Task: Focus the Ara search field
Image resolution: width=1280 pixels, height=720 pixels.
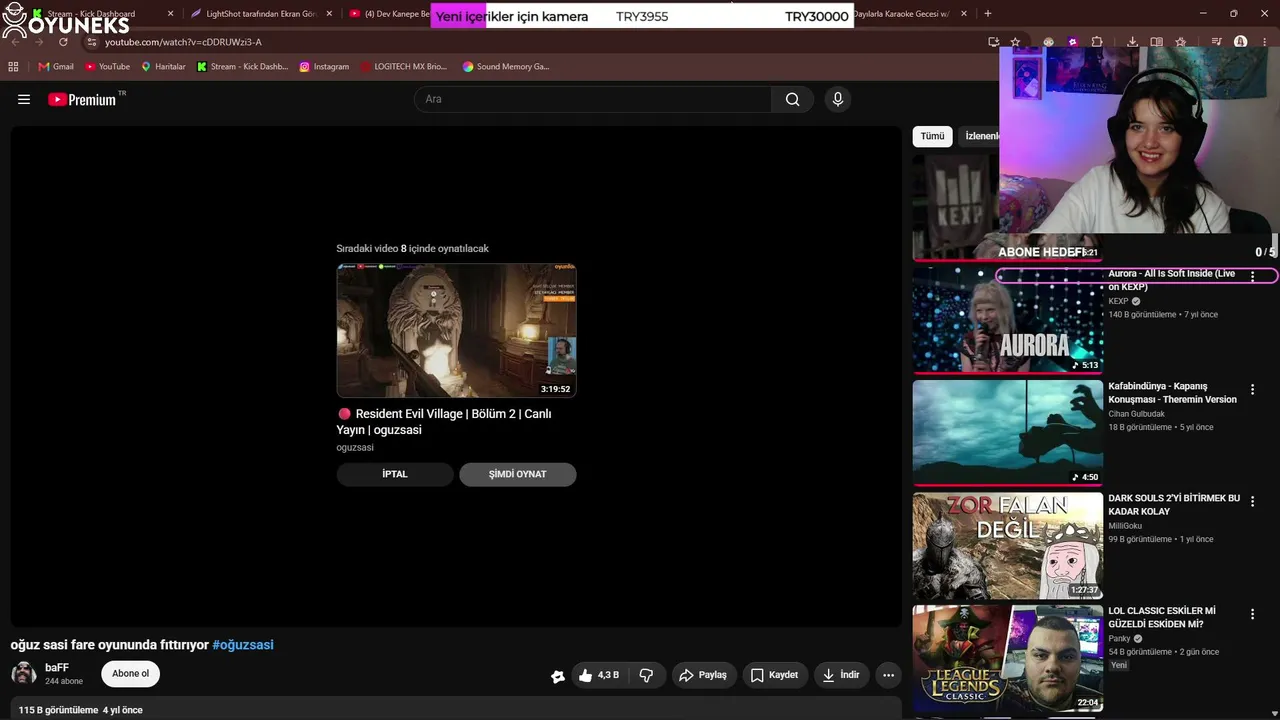Action: [x=593, y=99]
